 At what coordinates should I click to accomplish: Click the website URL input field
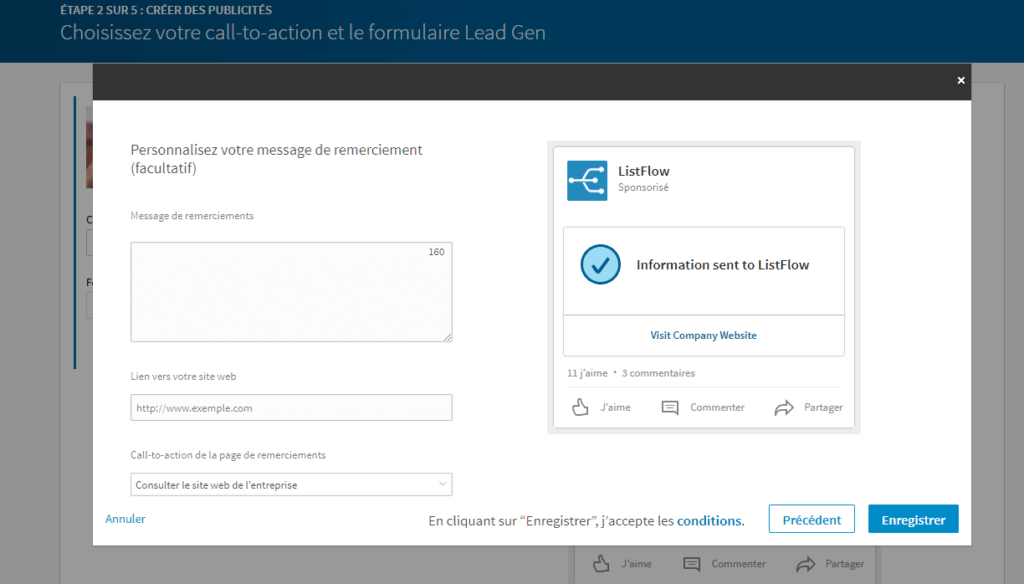[290, 407]
